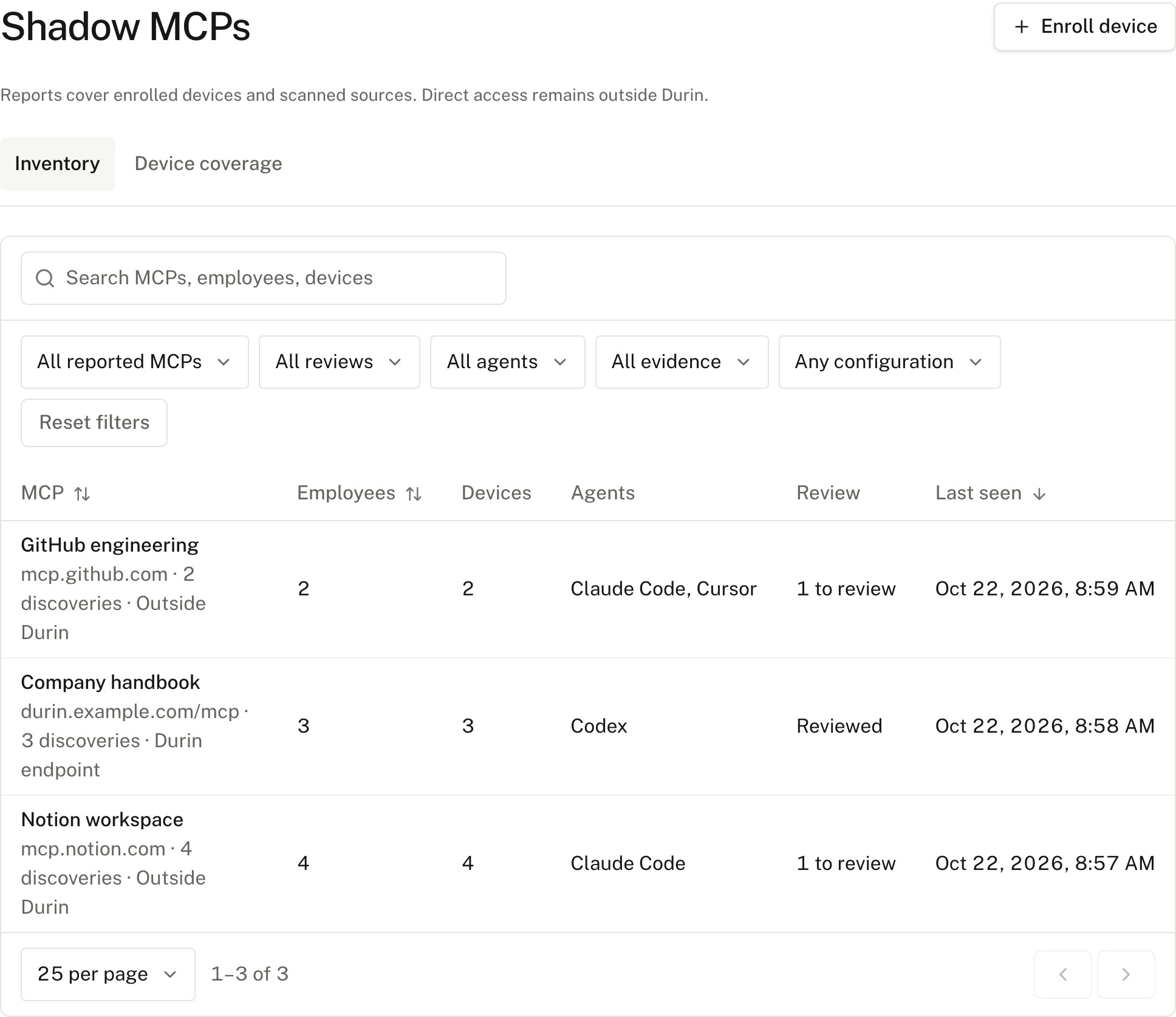
Task: Click the Reset filters button
Action: (94, 423)
